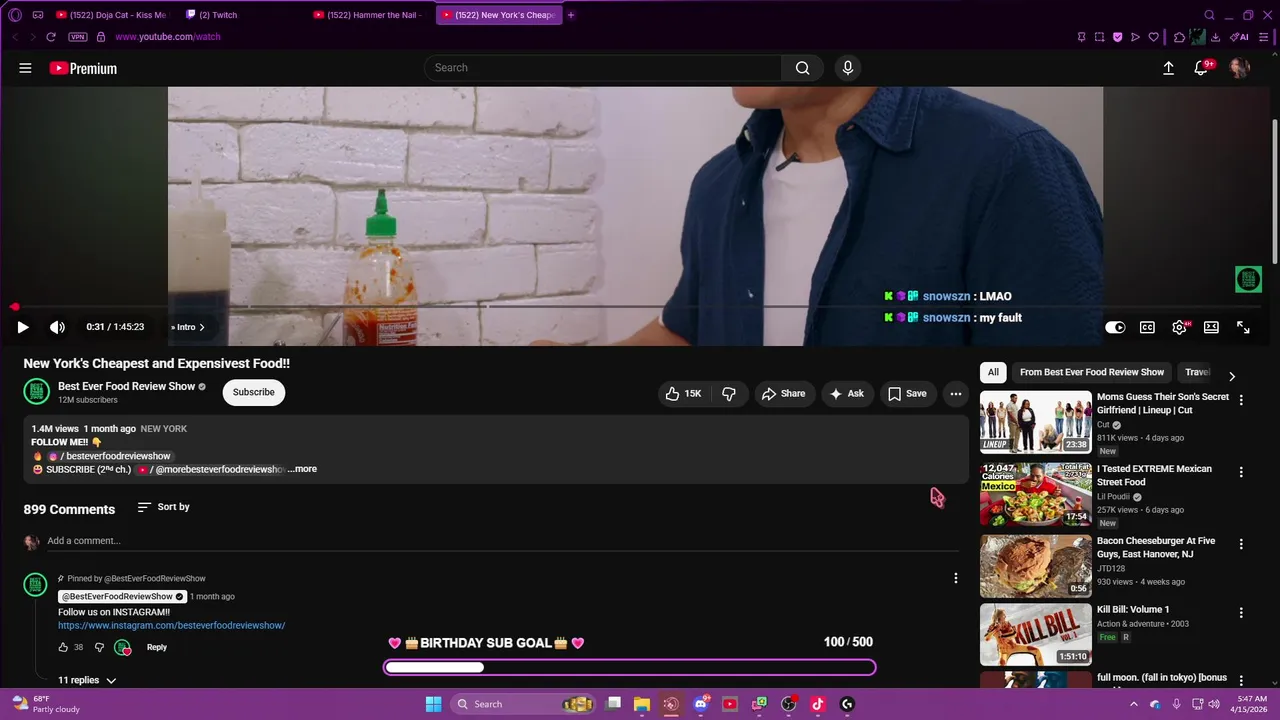1280x720 pixels.
Task: Start voice search with microphone icon
Action: [848, 68]
